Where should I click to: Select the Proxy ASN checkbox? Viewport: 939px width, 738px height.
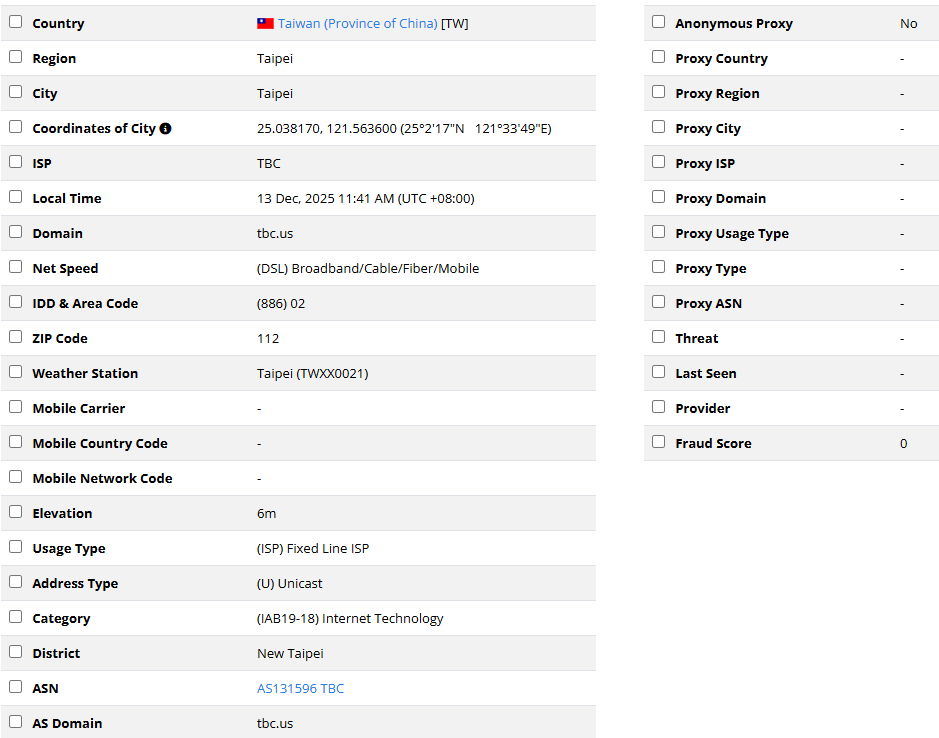658,302
